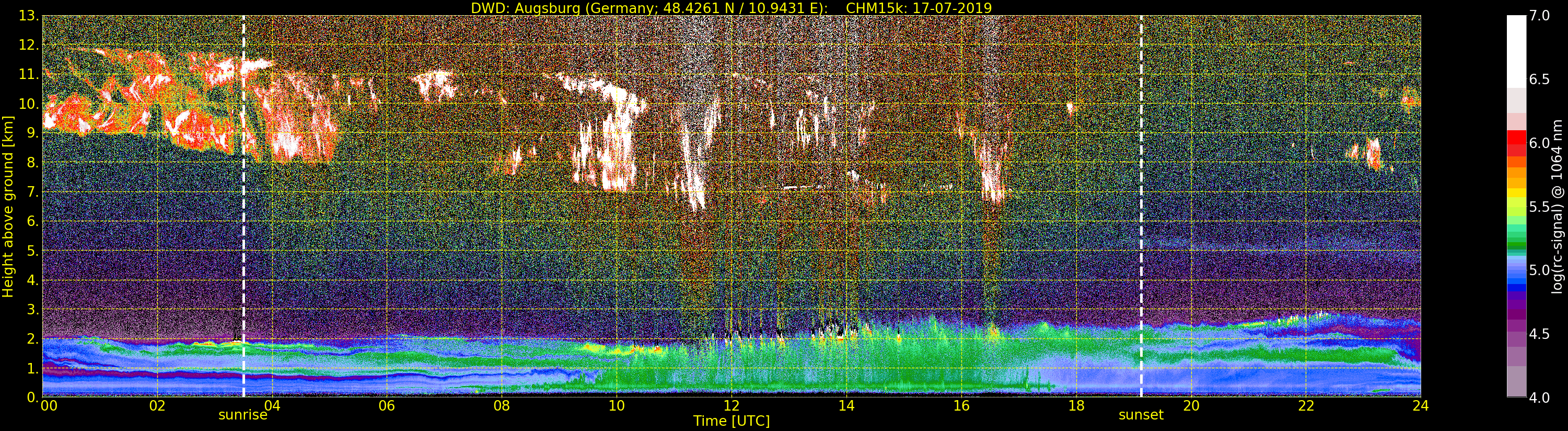The image size is (1568, 431).
Task: Click the x-axis tick label '22'
Action: (x=1306, y=405)
